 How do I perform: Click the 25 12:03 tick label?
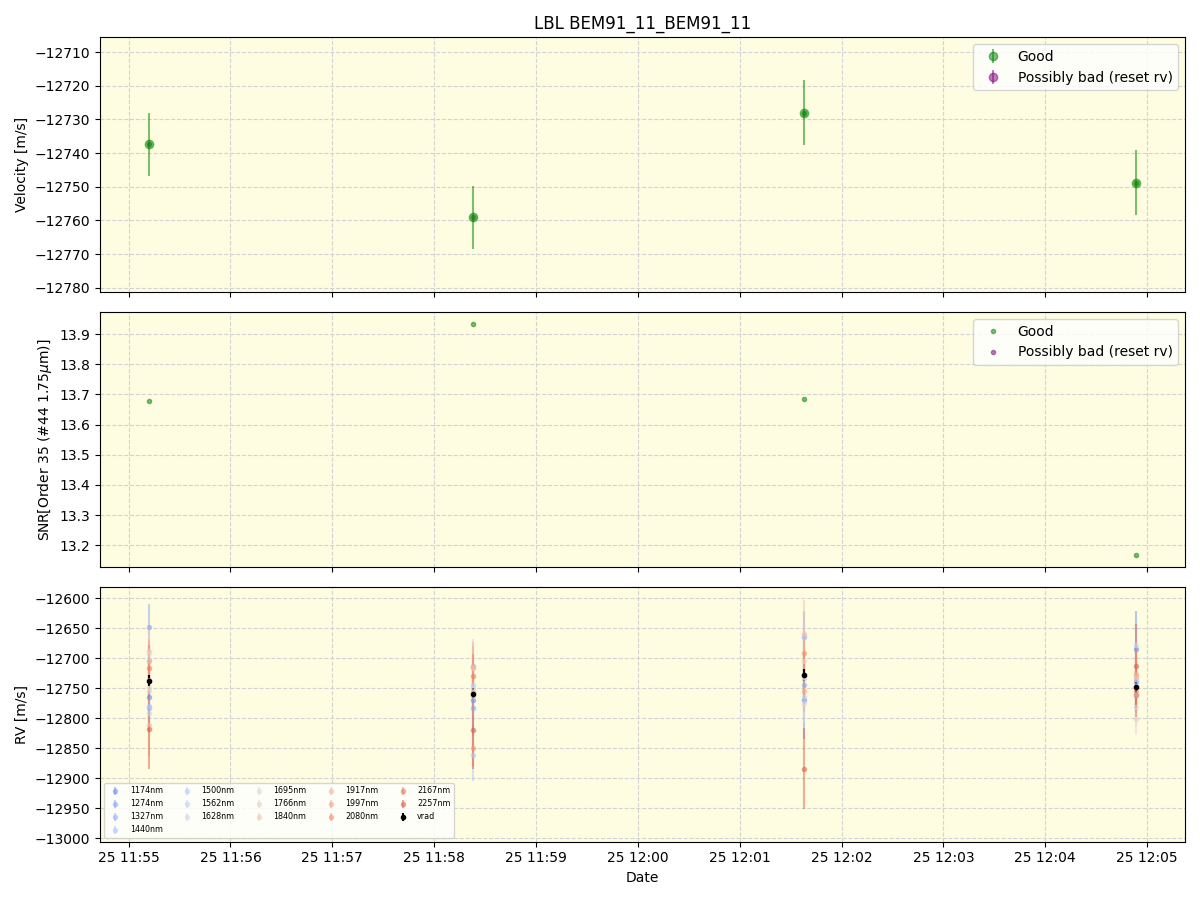coord(943,857)
